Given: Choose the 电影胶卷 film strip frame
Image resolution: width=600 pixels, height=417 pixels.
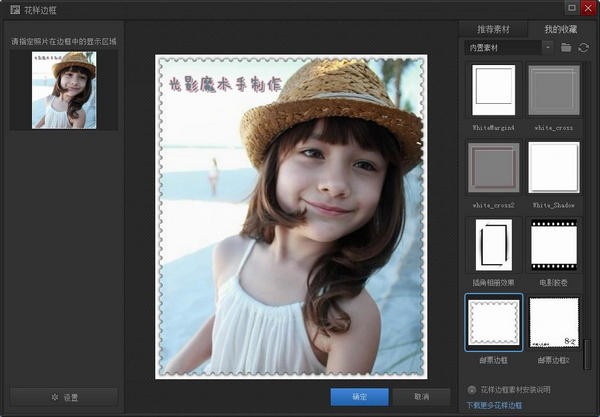Looking at the screenshot, I should point(553,244).
